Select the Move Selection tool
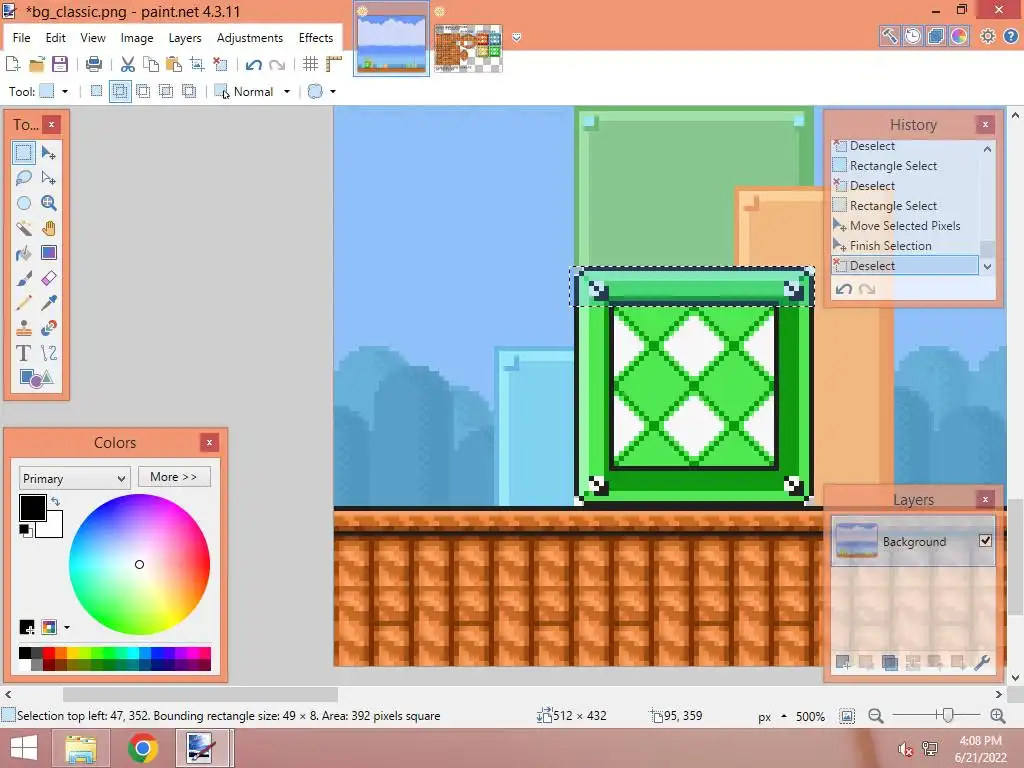The width and height of the screenshot is (1024, 768). [48, 178]
